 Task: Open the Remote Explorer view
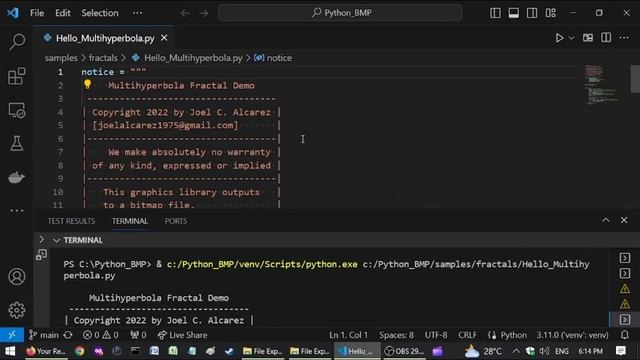pos(17,110)
